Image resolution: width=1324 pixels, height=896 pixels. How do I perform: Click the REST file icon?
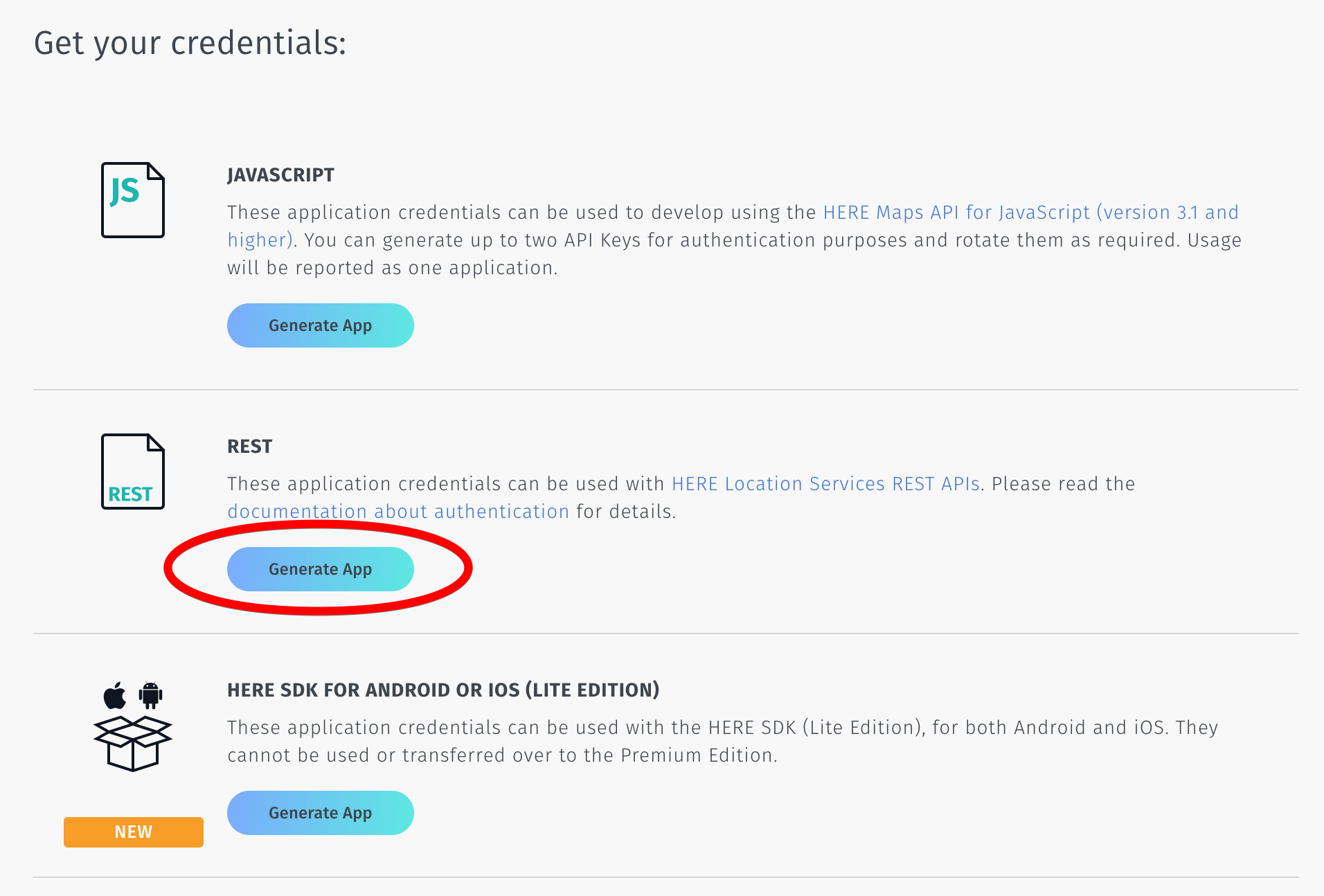point(132,472)
